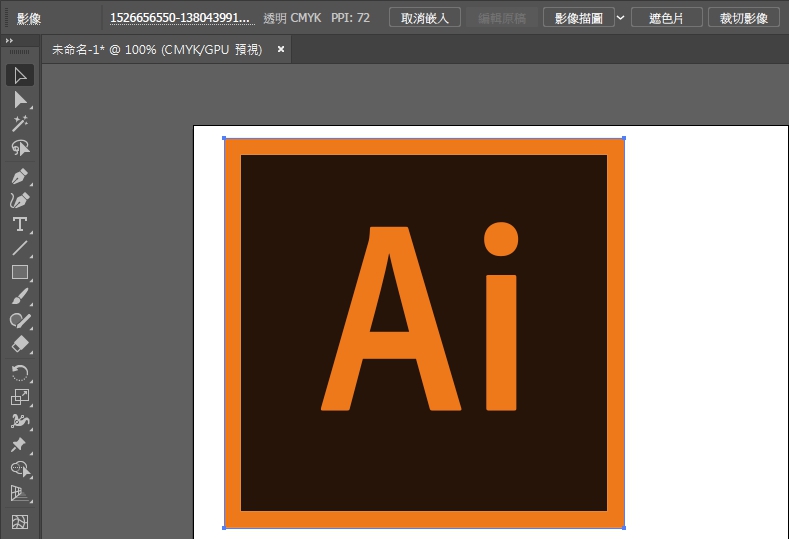The height and width of the screenshot is (539, 789).
Task: Click the 裁切影像 button
Action: point(744,18)
